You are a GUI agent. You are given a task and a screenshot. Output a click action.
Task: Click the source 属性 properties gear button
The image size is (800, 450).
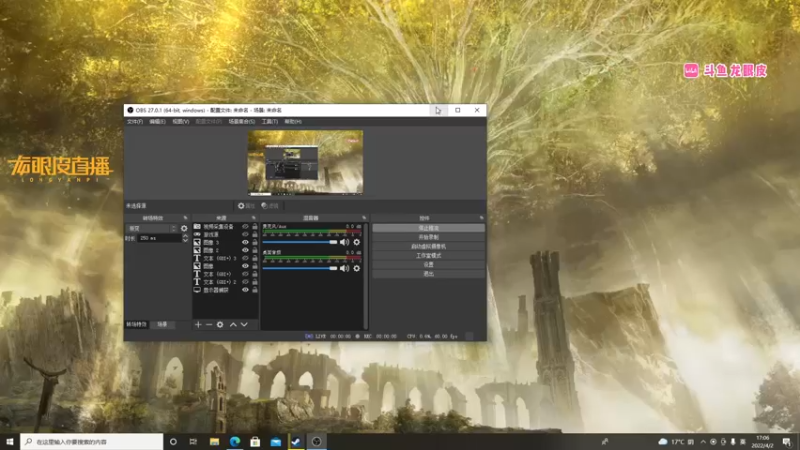(x=246, y=206)
